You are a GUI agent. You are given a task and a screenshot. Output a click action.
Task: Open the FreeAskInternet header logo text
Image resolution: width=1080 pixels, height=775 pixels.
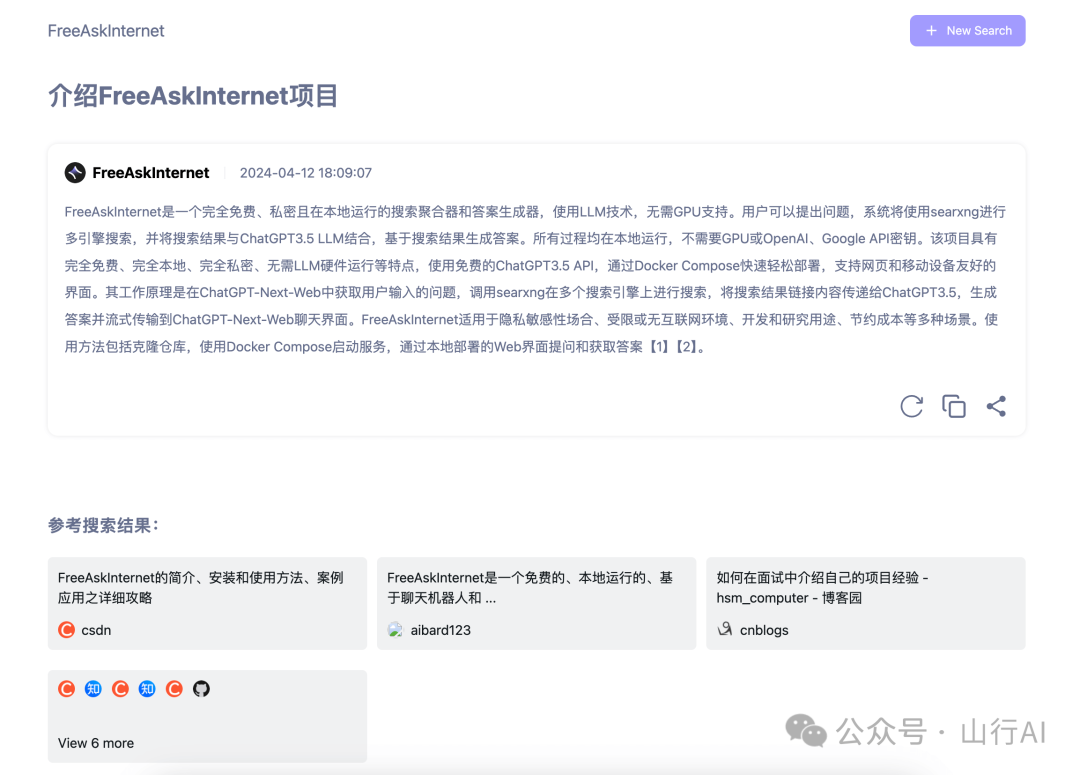(106, 31)
